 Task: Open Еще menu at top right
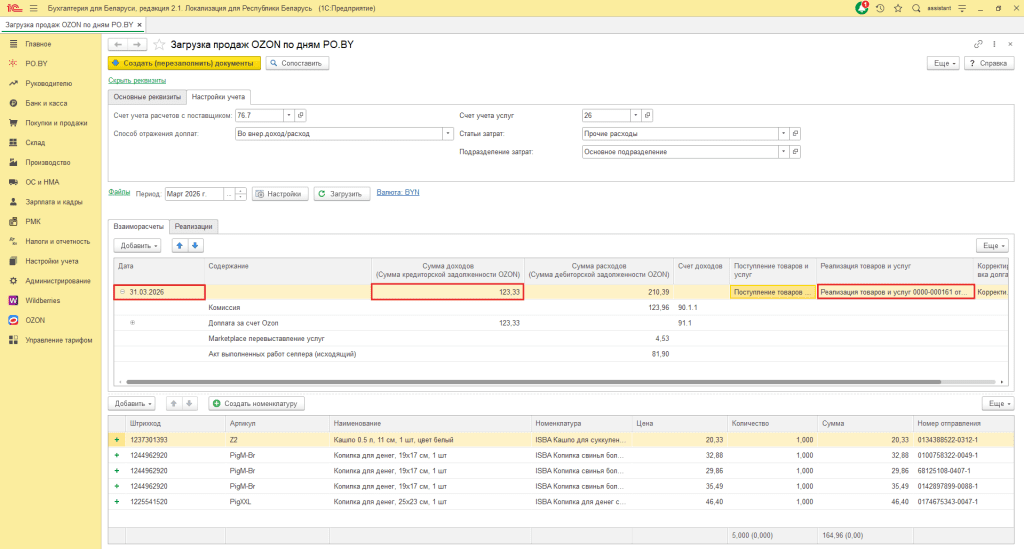pyautogui.click(x=944, y=63)
